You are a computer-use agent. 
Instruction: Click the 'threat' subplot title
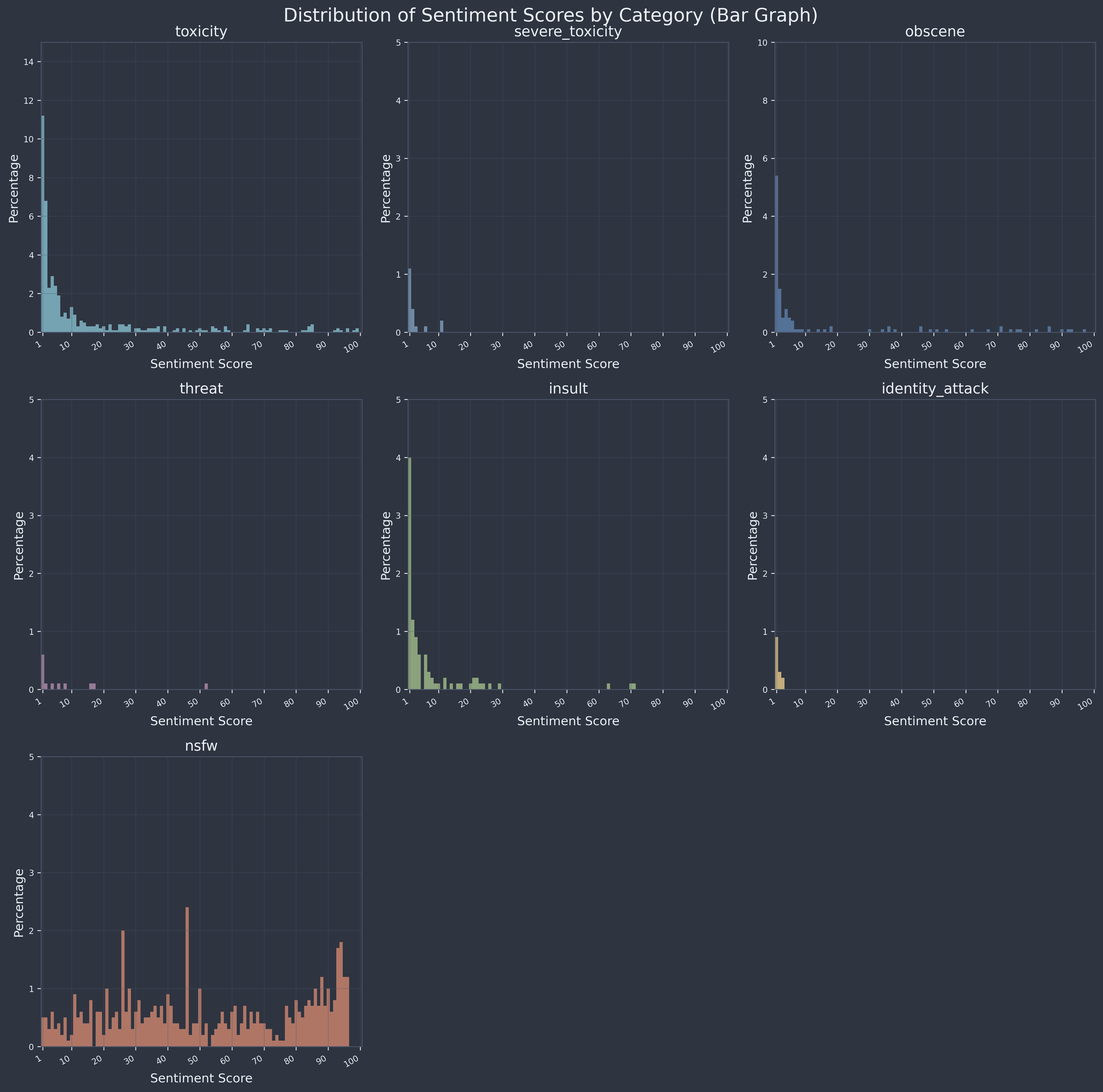201,389
